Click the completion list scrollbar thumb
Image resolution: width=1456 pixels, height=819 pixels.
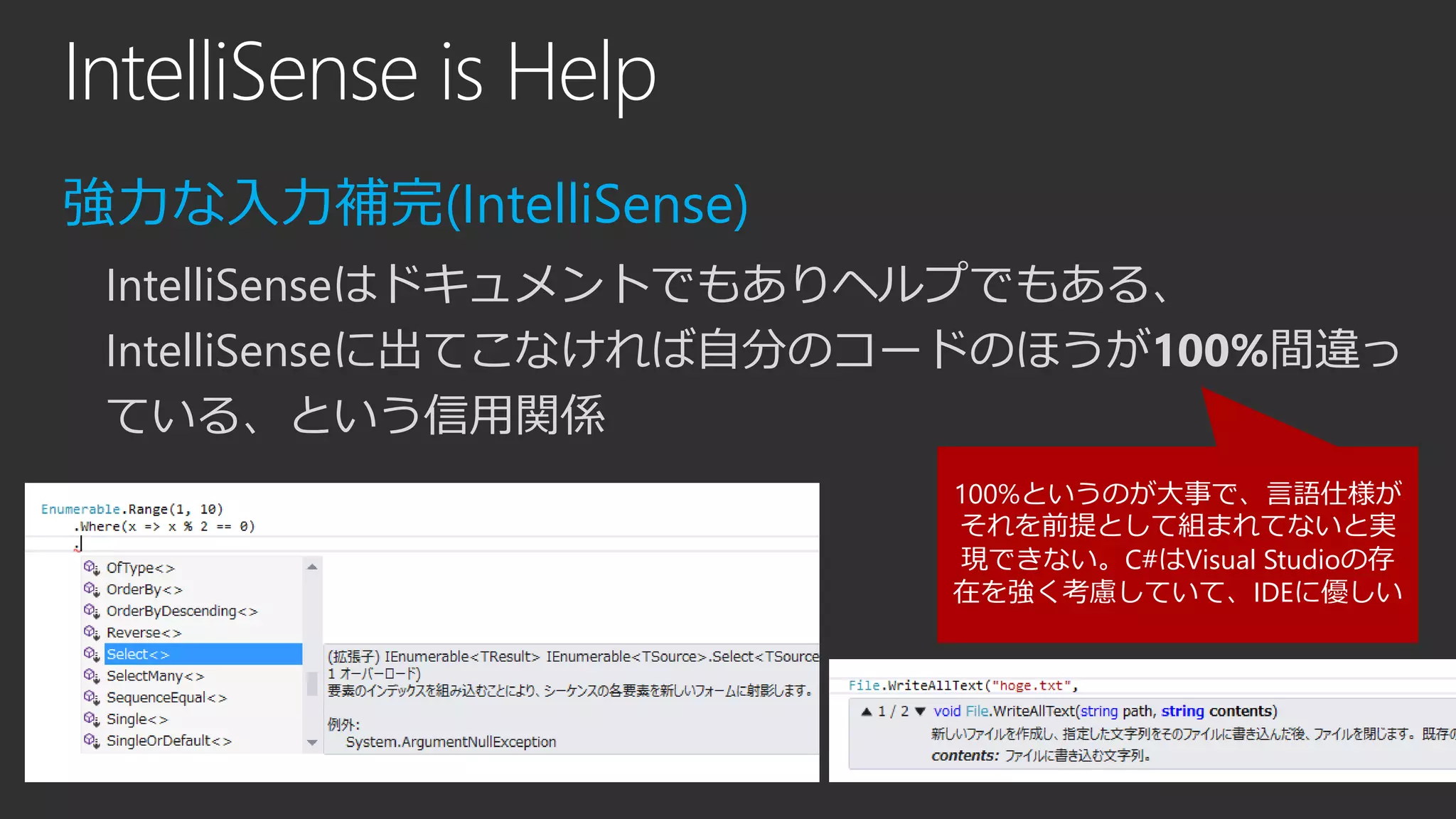pyautogui.click(x=312, y=684)
